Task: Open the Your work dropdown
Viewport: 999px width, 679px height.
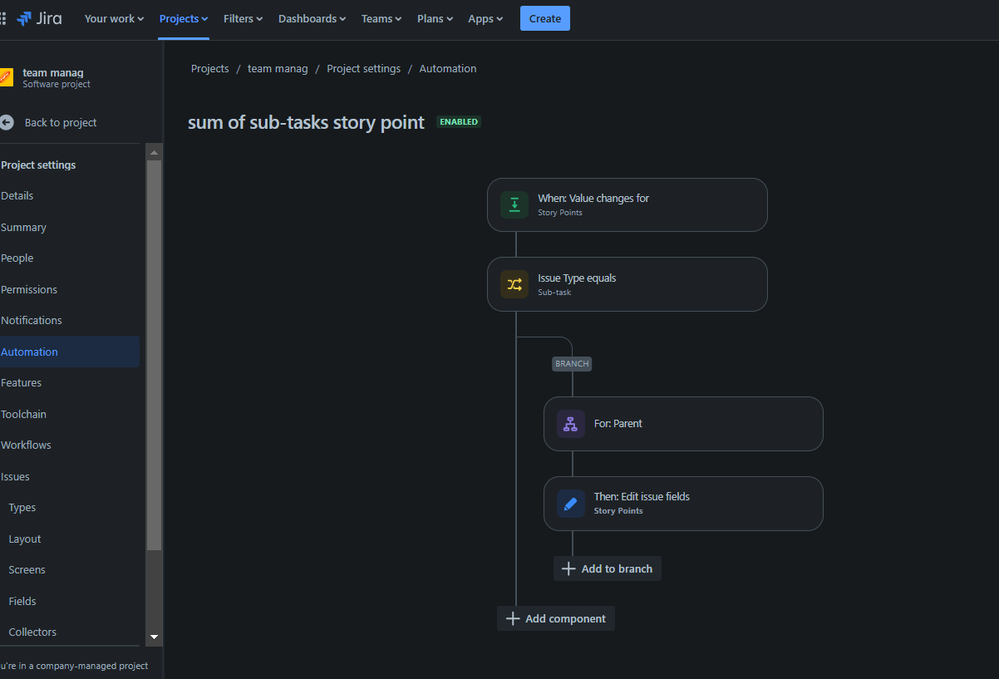Action: [114, 18]
